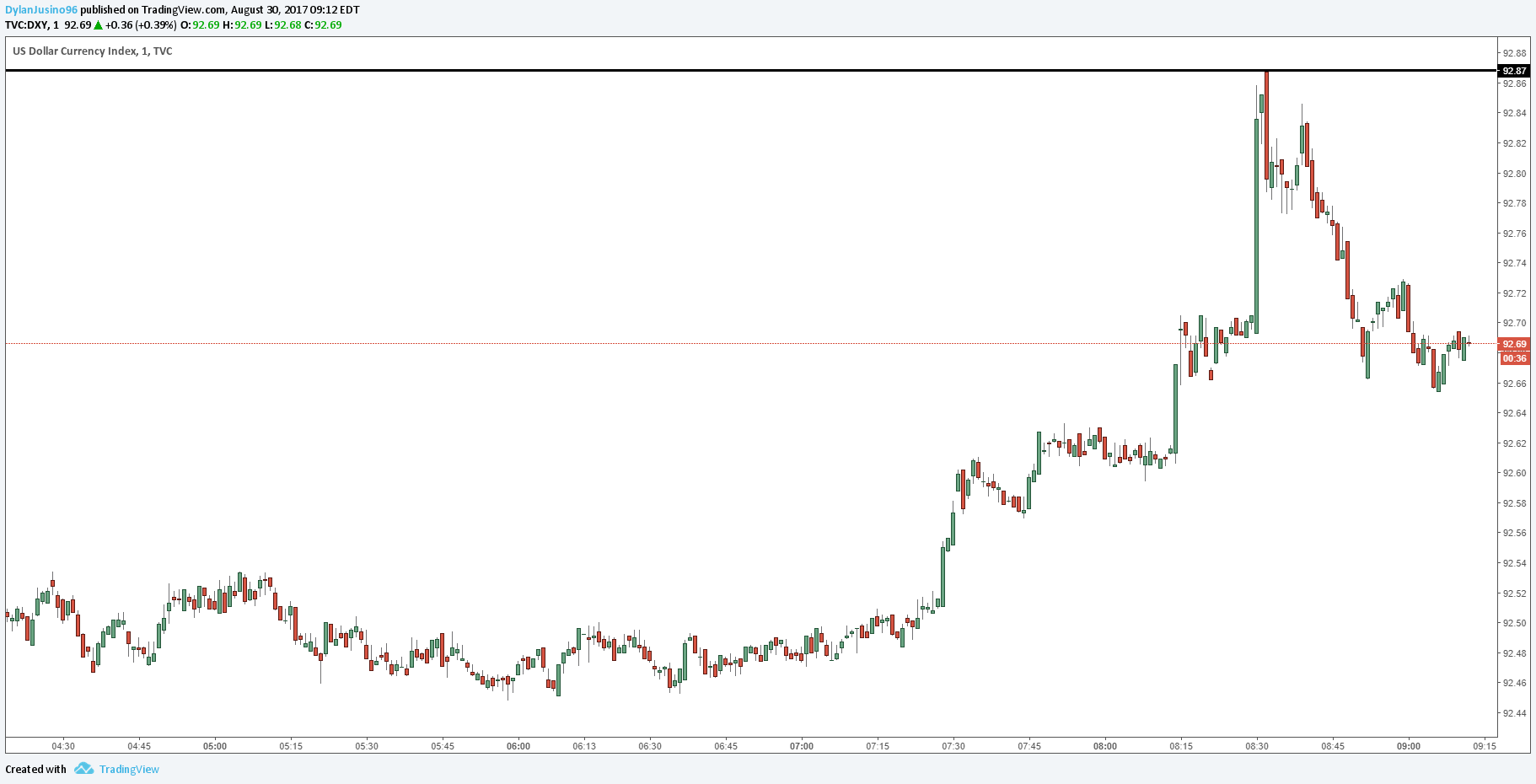Click the 09:00 time axis label
This screenshot has width=1536, height=784.
pos(1409,746)
